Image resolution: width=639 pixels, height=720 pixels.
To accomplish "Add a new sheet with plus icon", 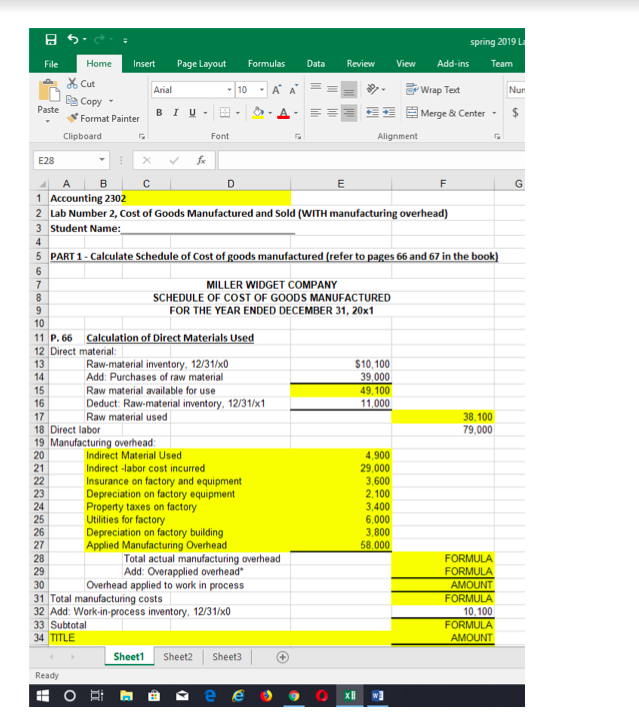I will point(283,657).
